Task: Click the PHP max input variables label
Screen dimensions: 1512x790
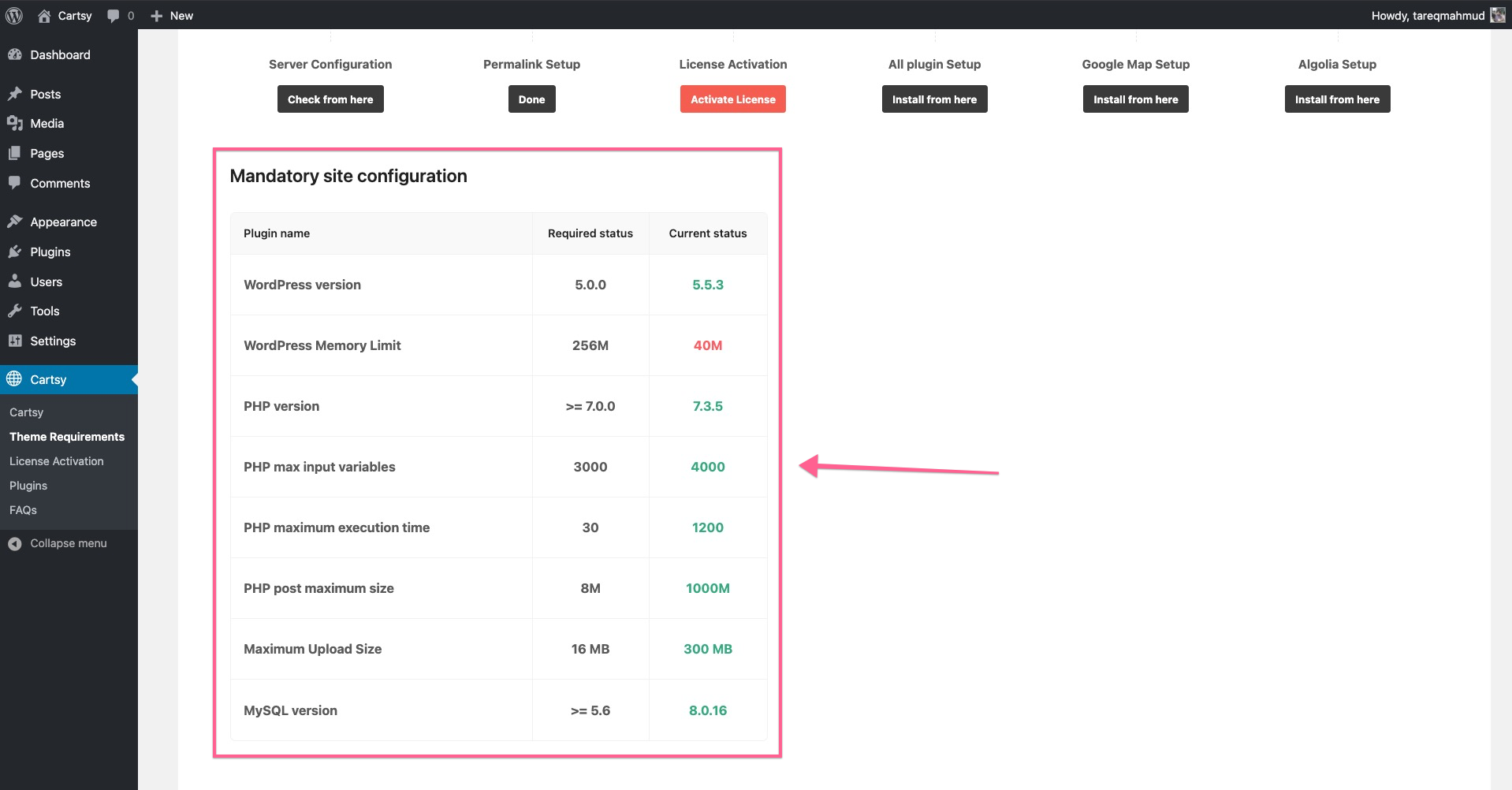Action: click(319, 467)
